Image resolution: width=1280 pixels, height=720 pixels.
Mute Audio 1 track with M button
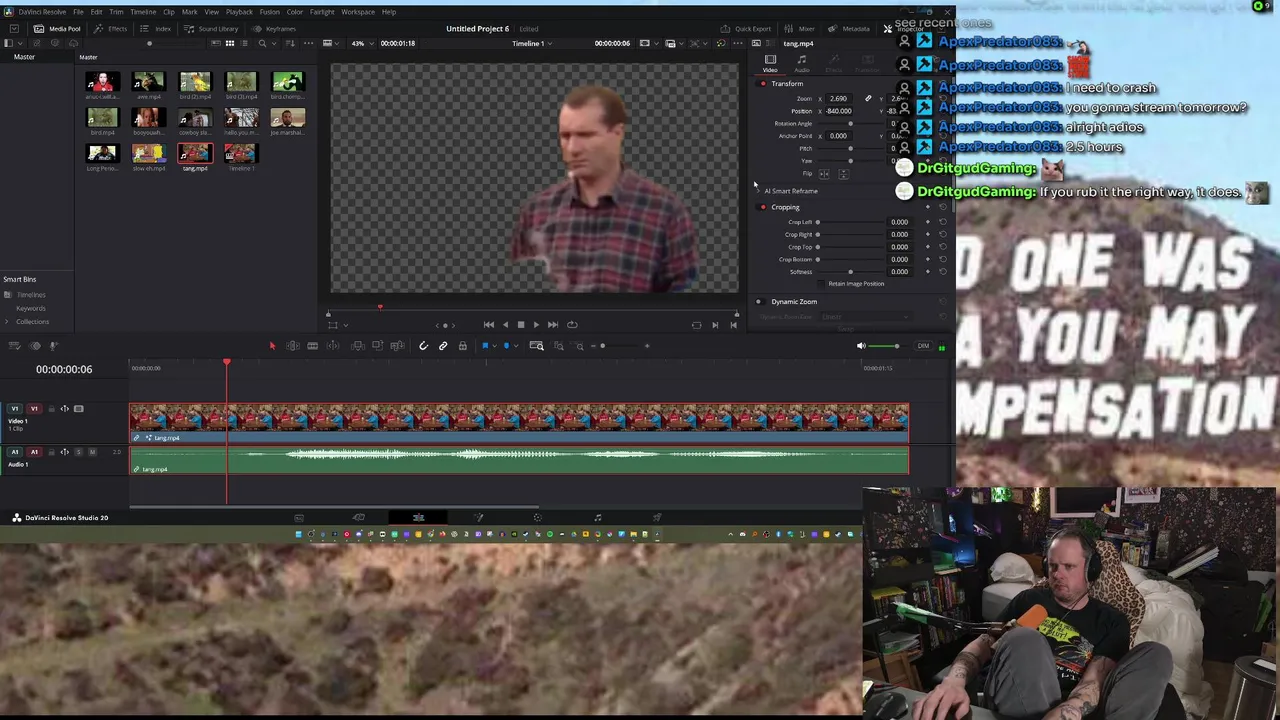92,452
